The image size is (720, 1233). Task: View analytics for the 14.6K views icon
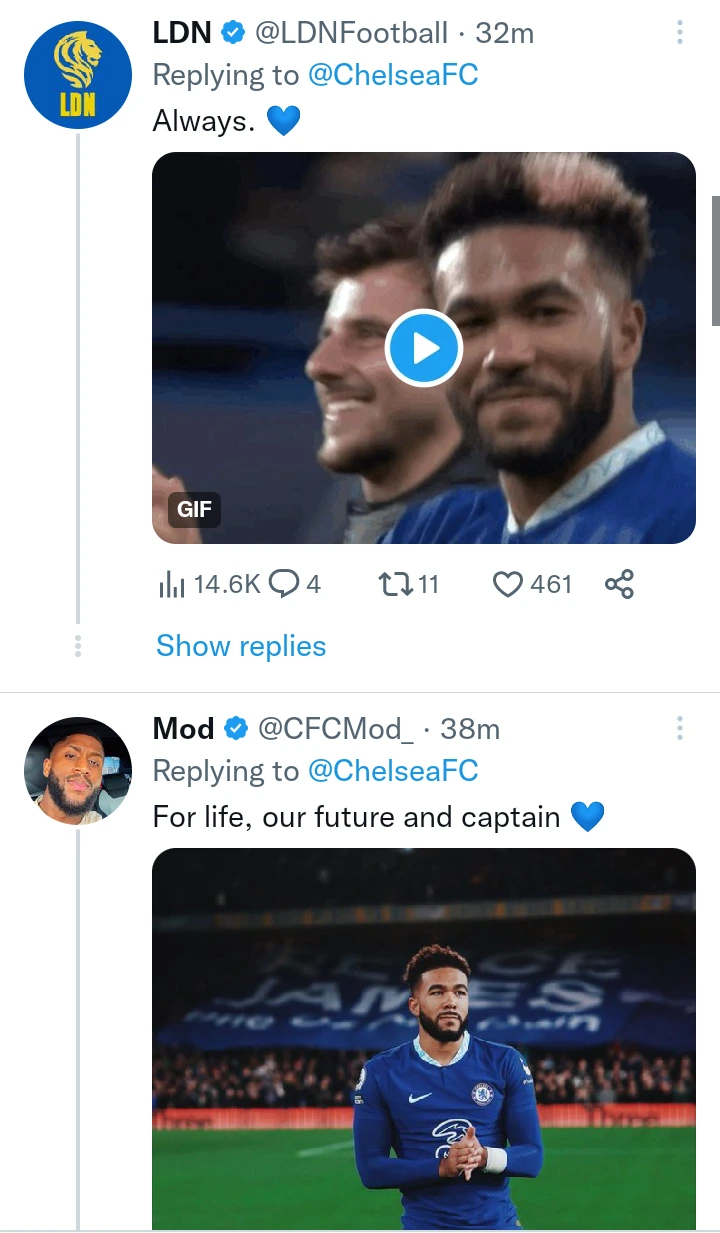pos(172,584)
